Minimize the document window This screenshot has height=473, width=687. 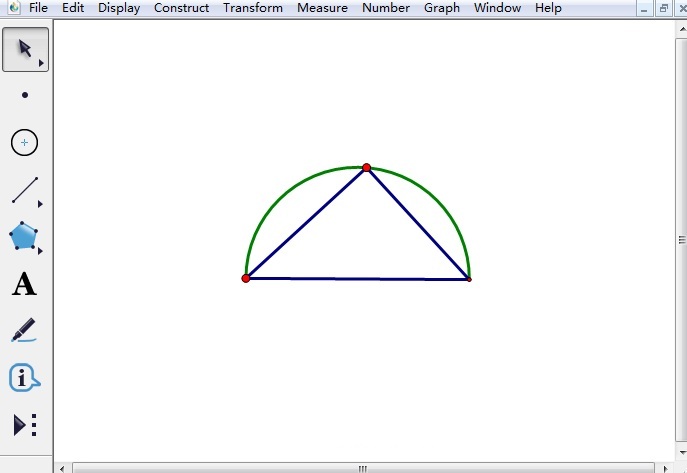point(644,9)
